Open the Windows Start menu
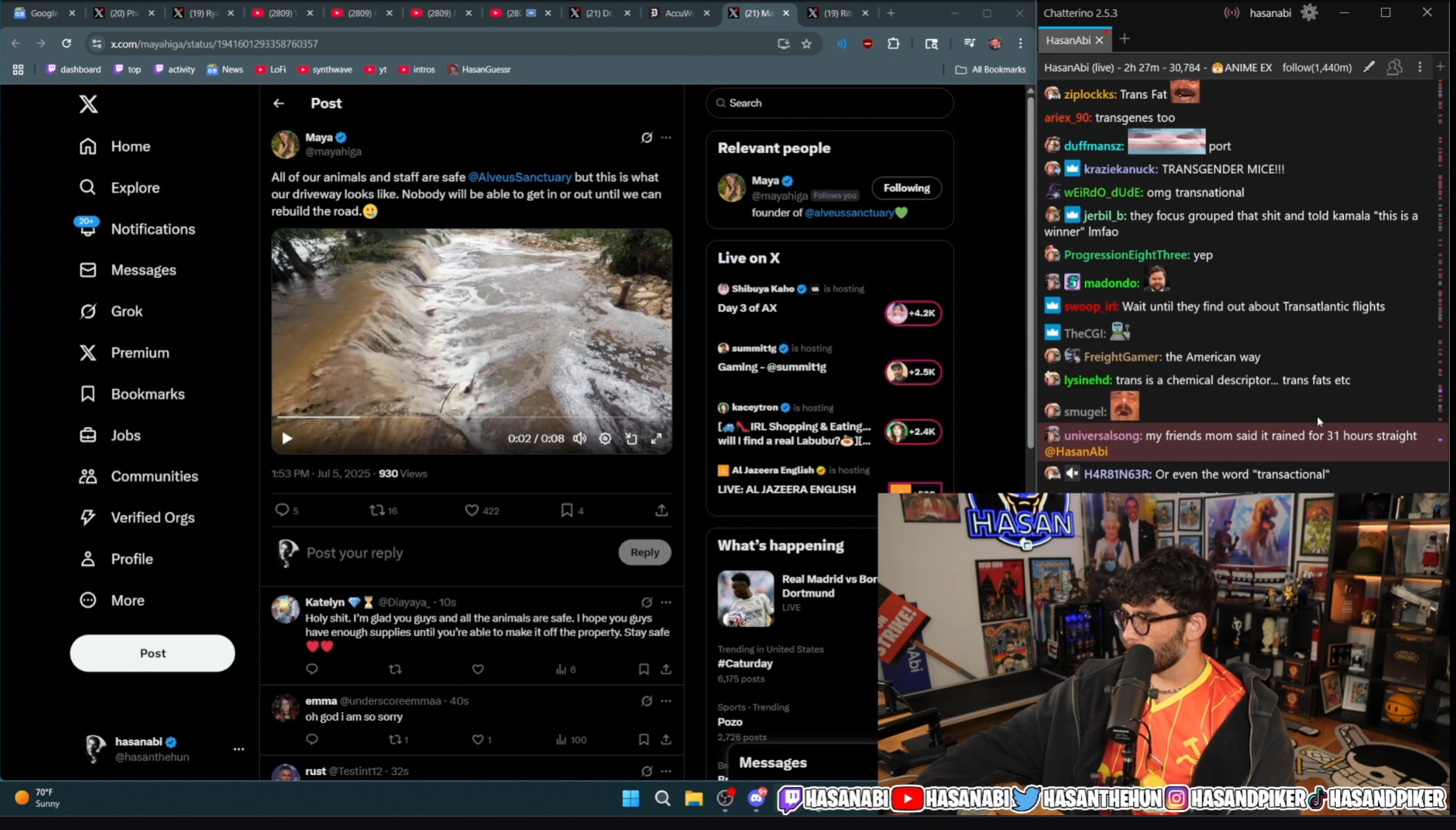This screenshot has height=830, width=1456. point(631,798)
